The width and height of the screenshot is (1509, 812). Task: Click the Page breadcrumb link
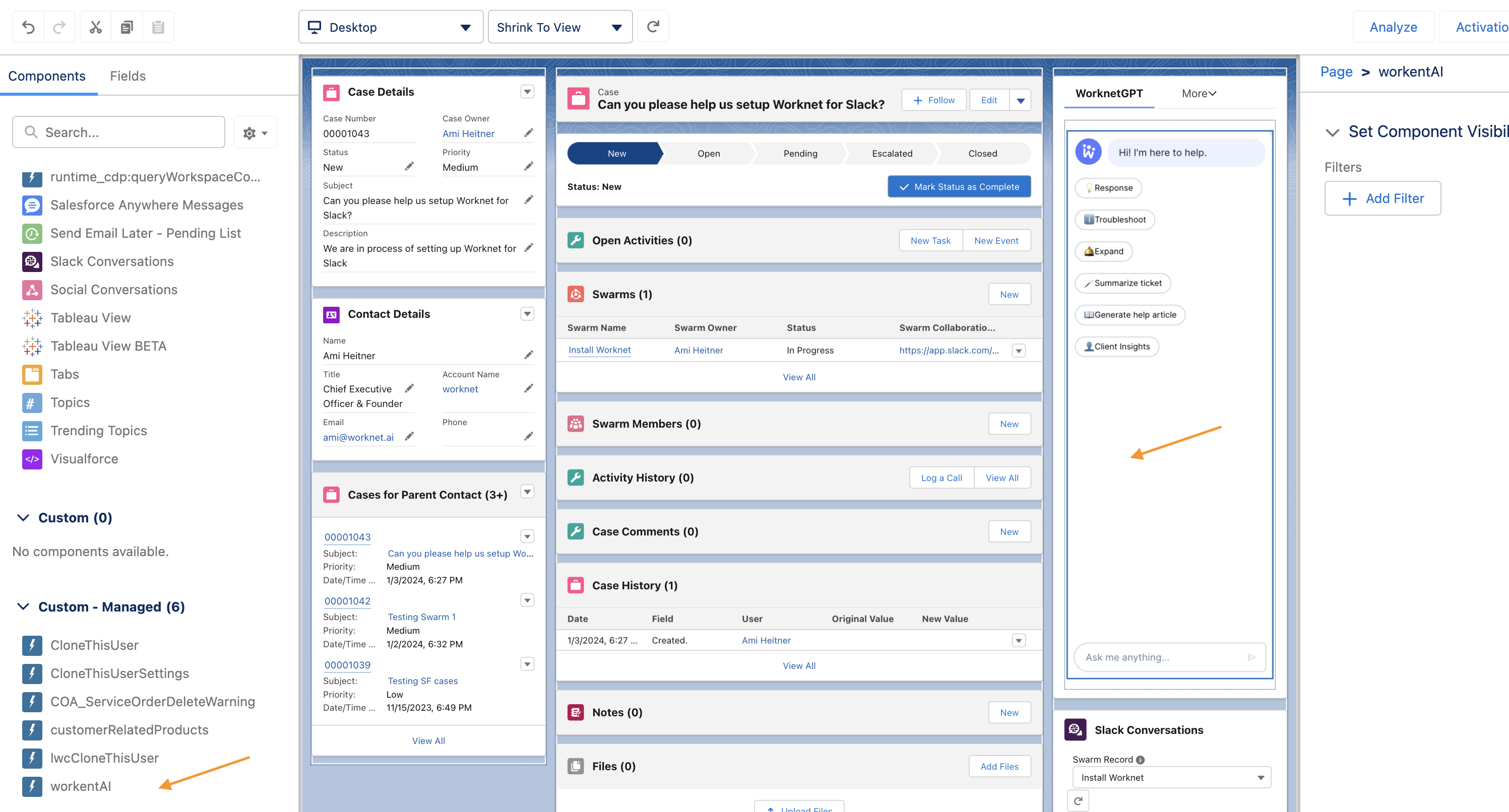tap(1336, 72)
